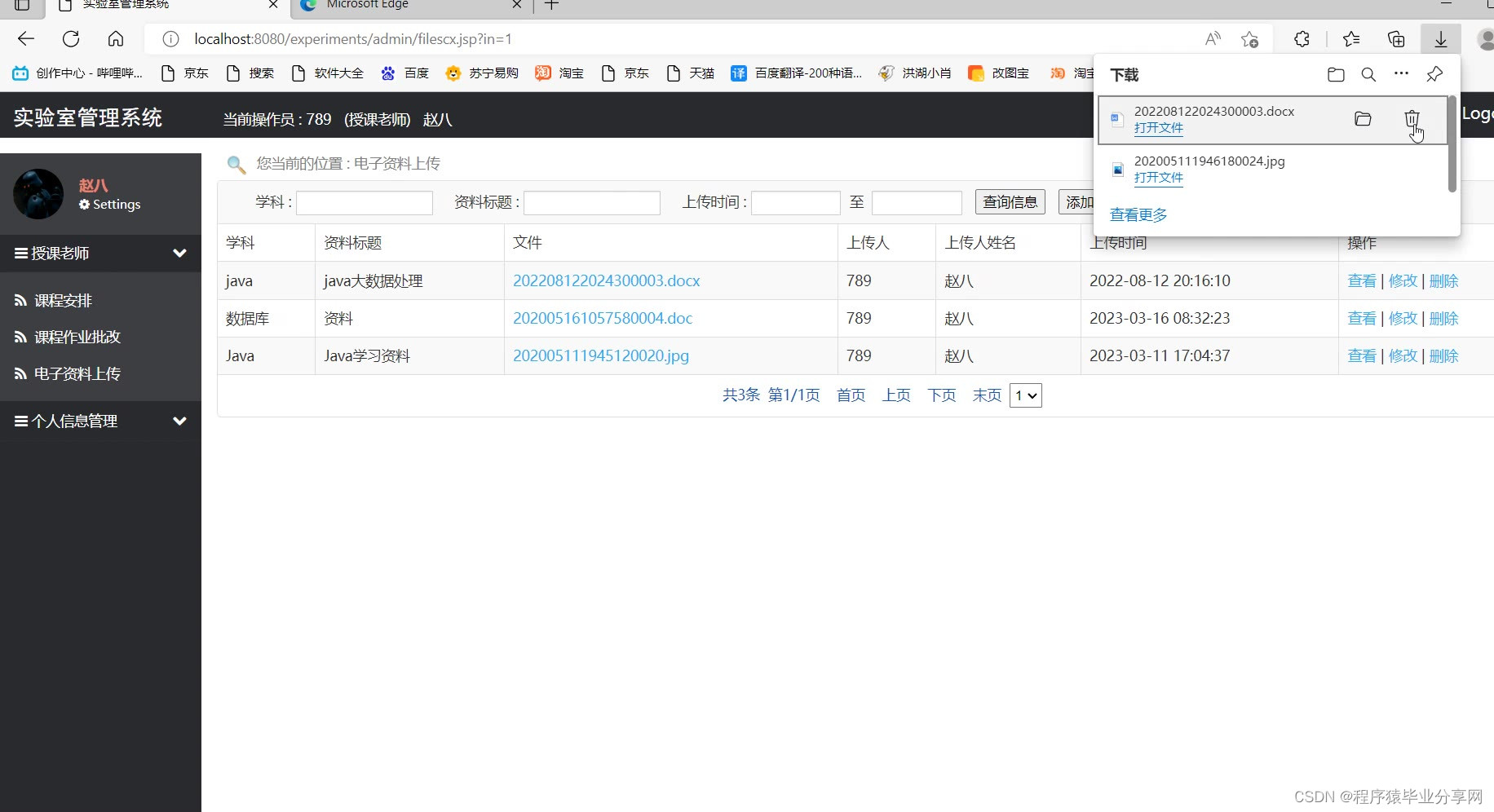Open the browser home page
The image size is (1494, 812).
click(116, 38)
